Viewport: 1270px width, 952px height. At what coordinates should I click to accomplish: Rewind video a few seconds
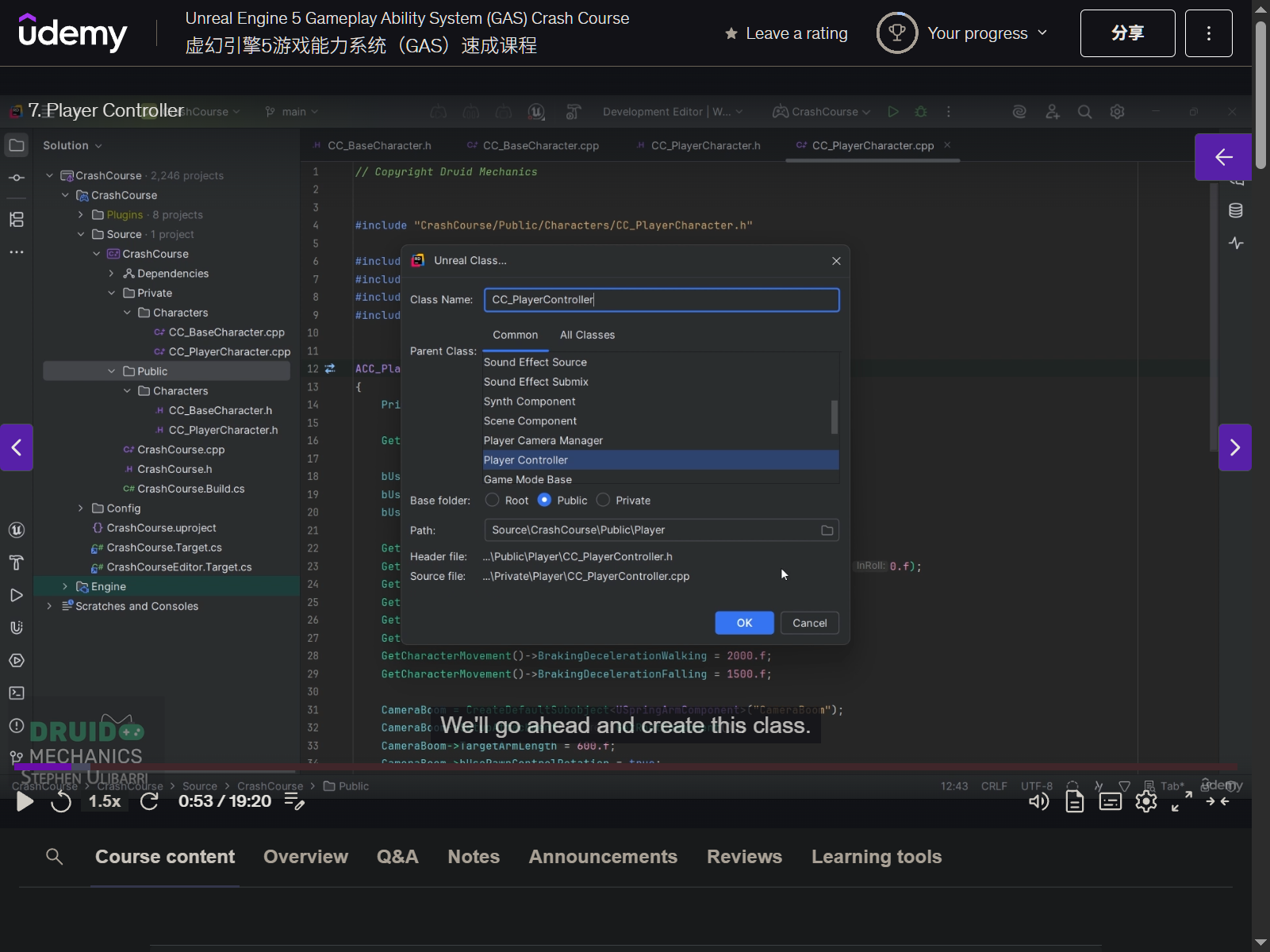click(x=61, y=801)
